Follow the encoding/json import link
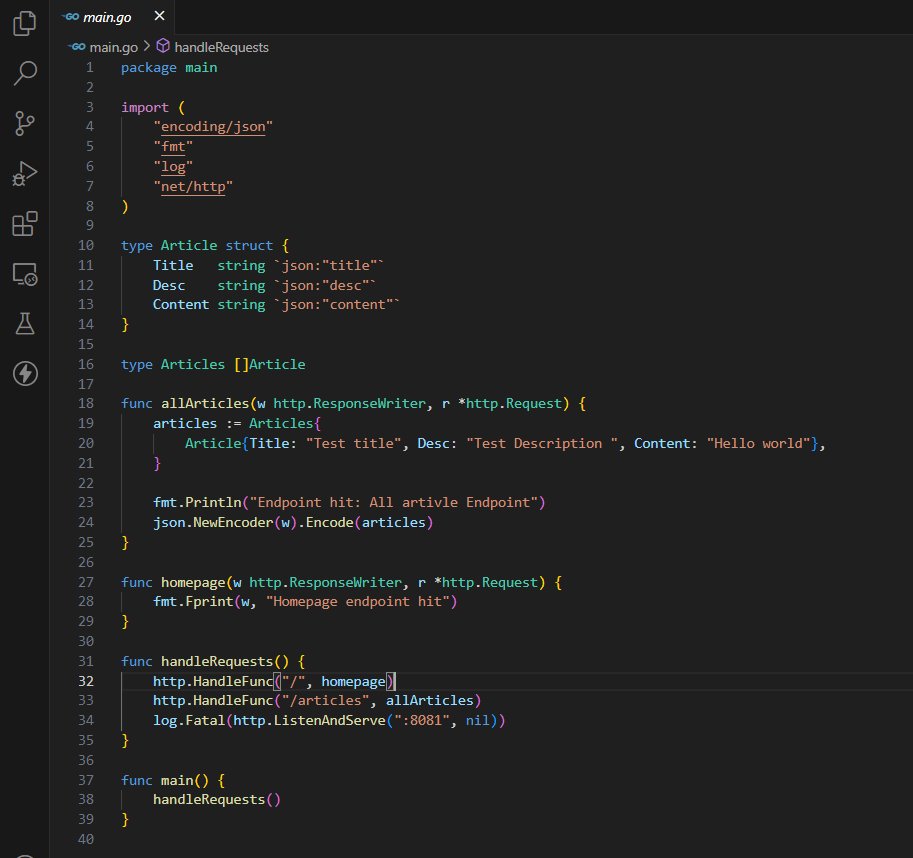913x858 pixels. (213, 126)
